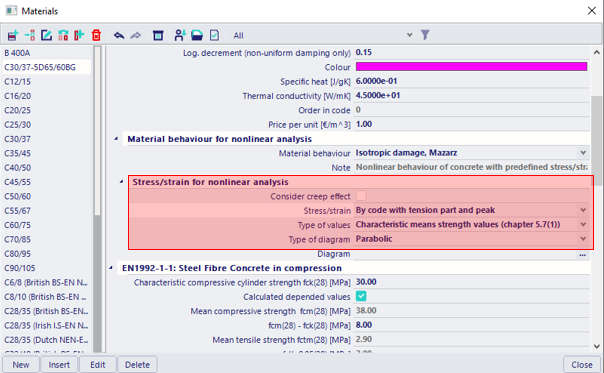Click the Close button

coord(582,365)
